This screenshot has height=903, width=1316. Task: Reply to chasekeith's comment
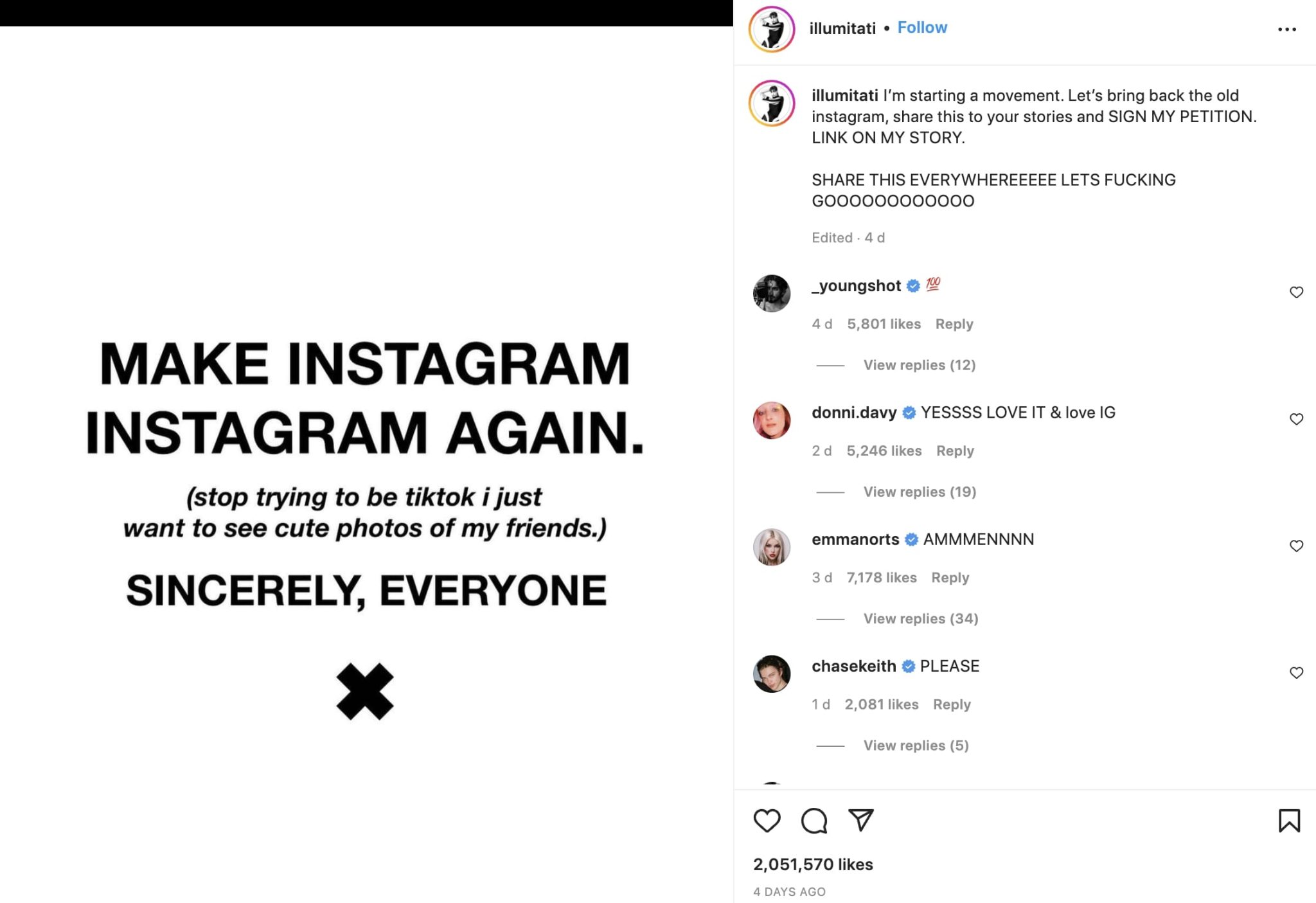(952, 704)
